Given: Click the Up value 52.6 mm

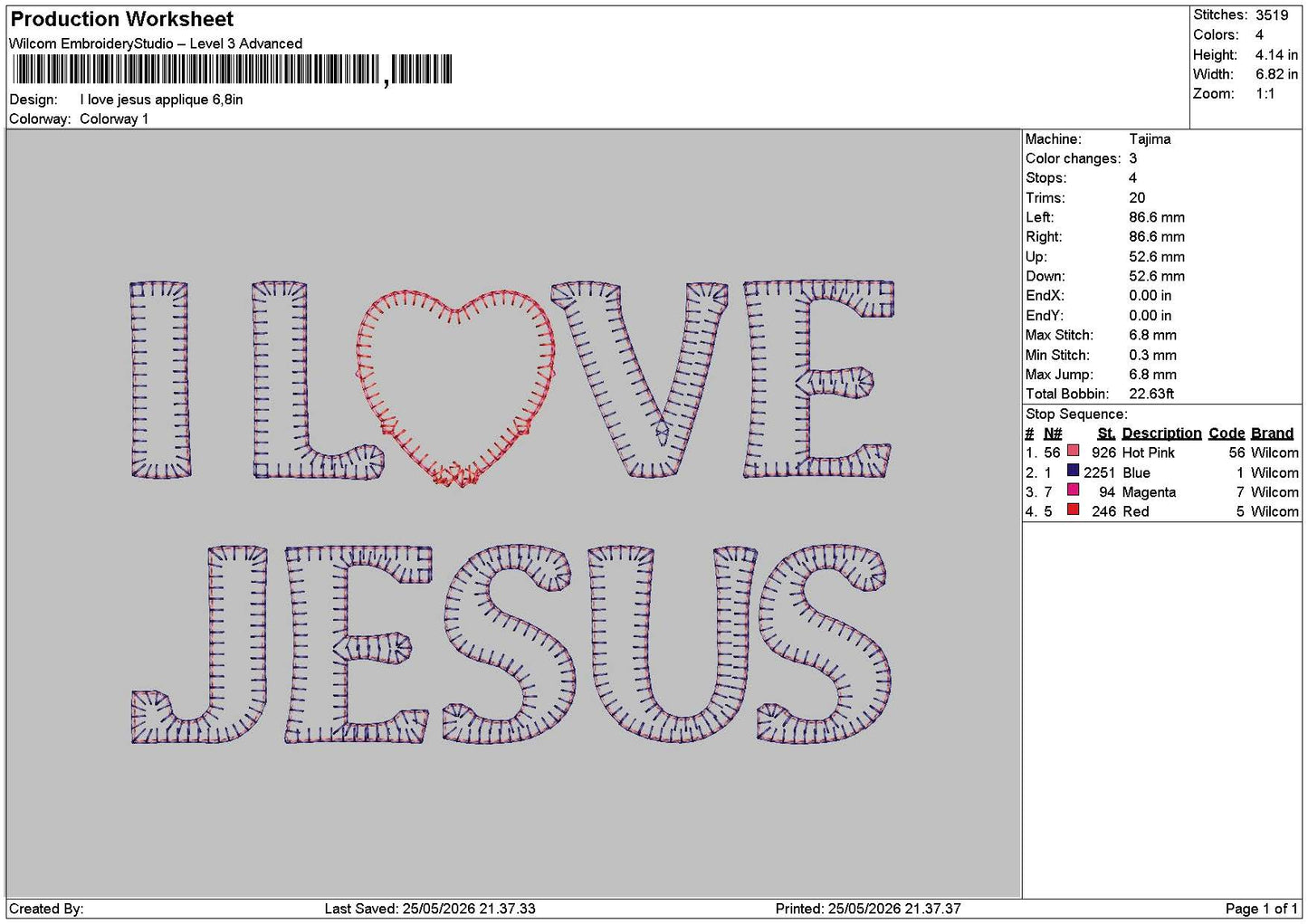Looking at the screenshot, I should click(x=1157, y=257).
